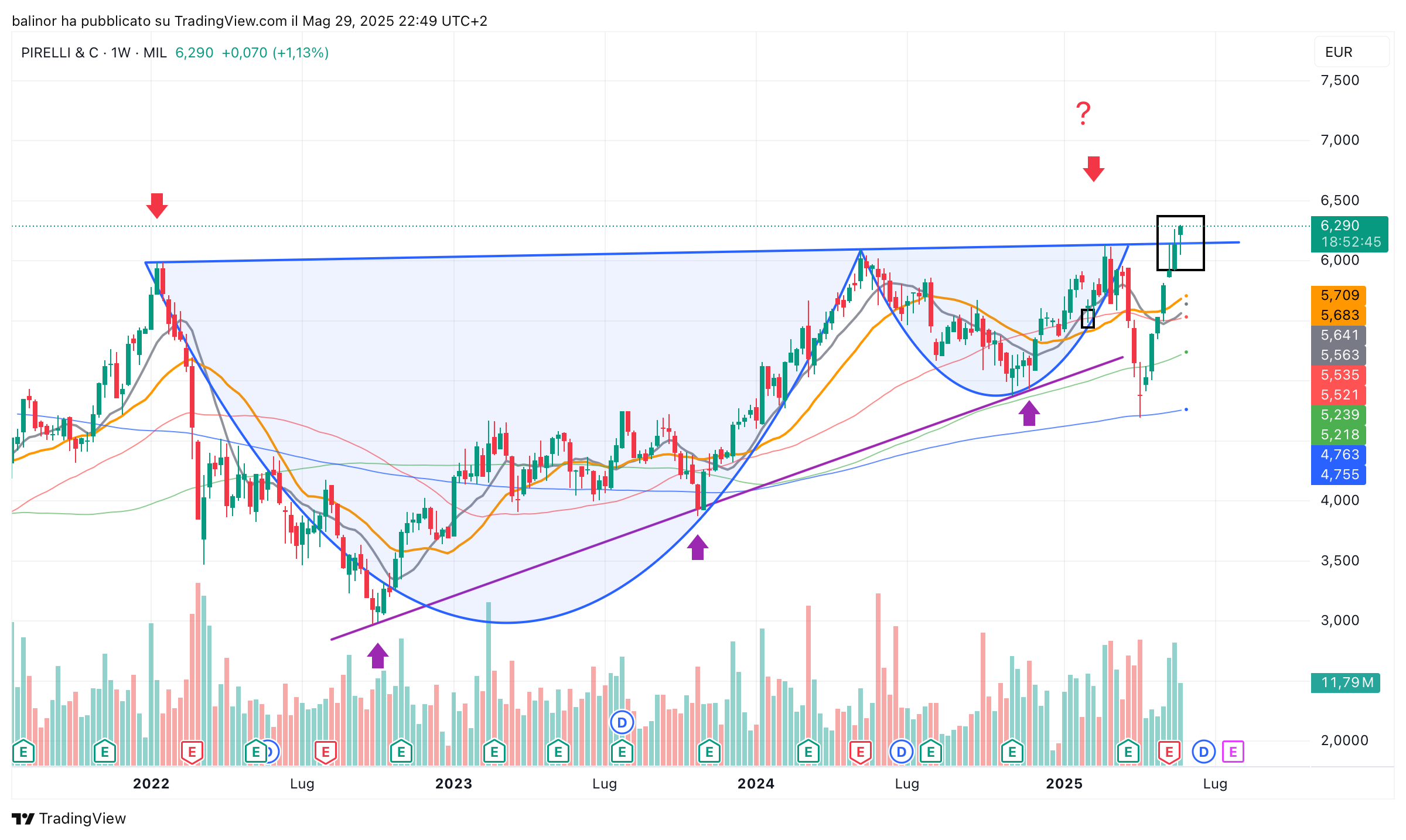Click the TradingView logo at bottom left
The image size is (1406, 840).
click(69, 818)
